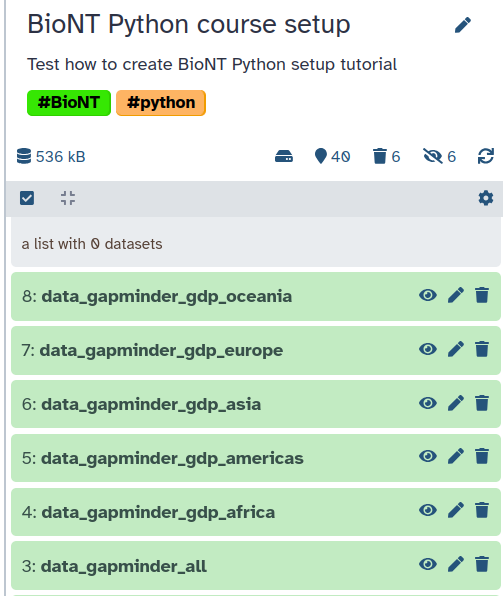Collapse all expanded datasets
Viewport: 503px width, 596px height.
pyautogui.click(x=68, y=198)
